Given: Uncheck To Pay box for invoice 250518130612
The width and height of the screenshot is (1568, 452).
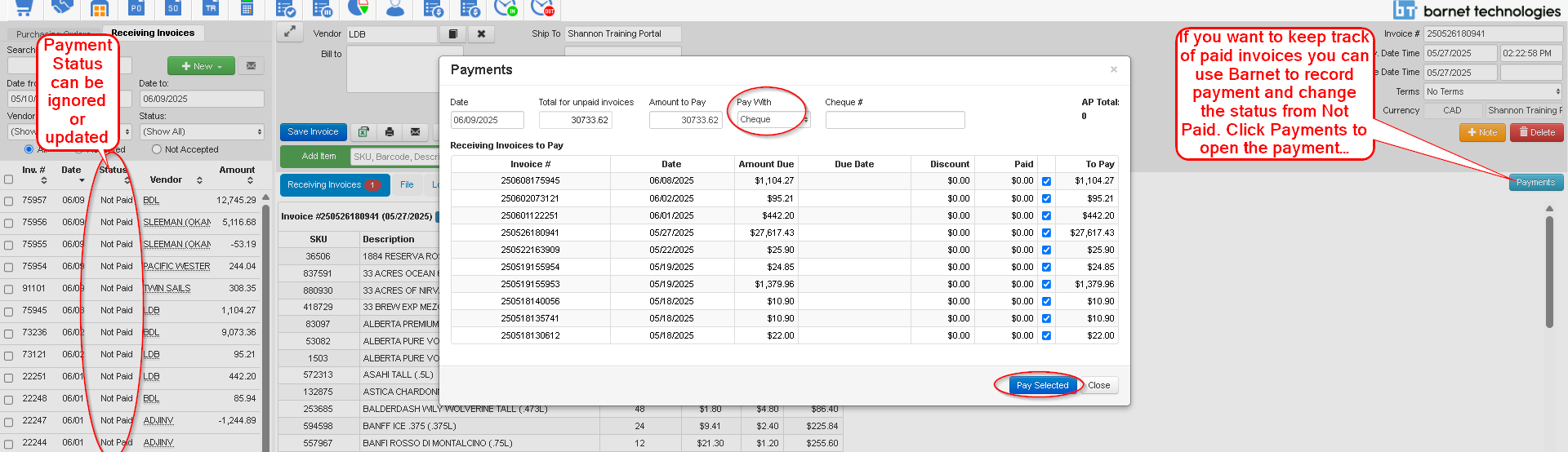Looking at the screenshot, I should point(1046,335).
